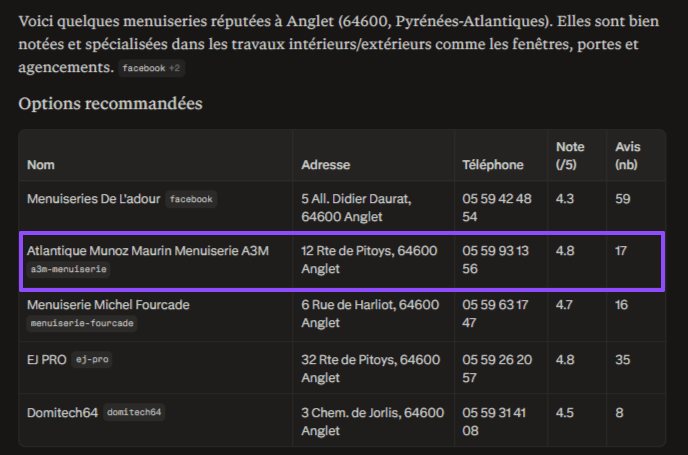The width and height of the screenshot is (688, 455).
Task: Click address 3 Chem. de Jorlis
Action: coord(373,422)
